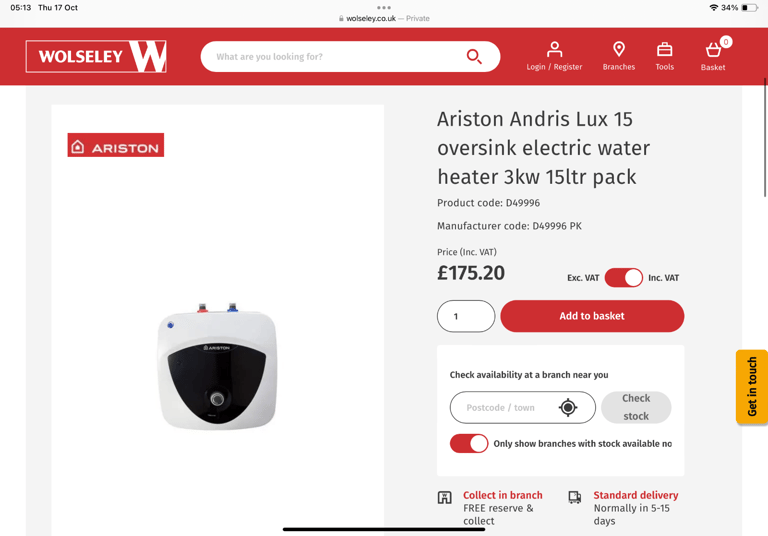Open Branches location pin icon
Screen dimensions: 768x536
click(x=619, y=49)
